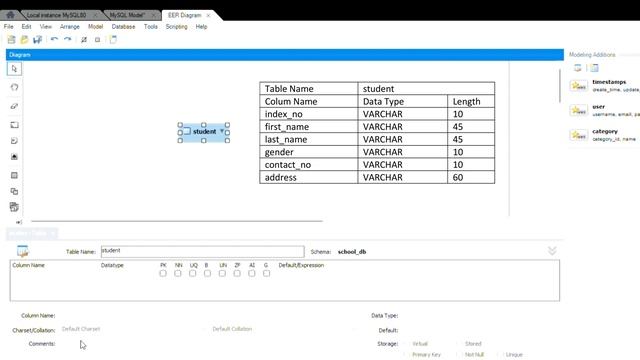The height and width of the screenshot is (360, 640).
Task: Tick the UN unsigned checkbox
Action: click(222, 273)
